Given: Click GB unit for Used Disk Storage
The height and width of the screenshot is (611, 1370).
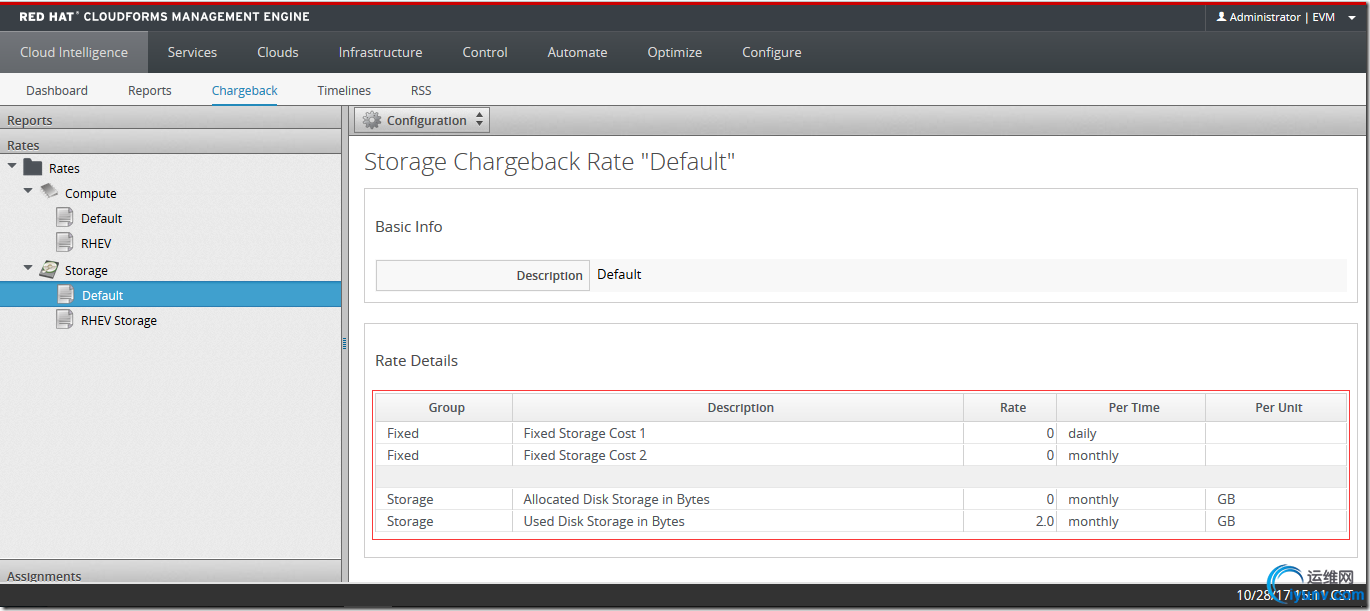Looking at the screenshot, I should pos(1226,521).
